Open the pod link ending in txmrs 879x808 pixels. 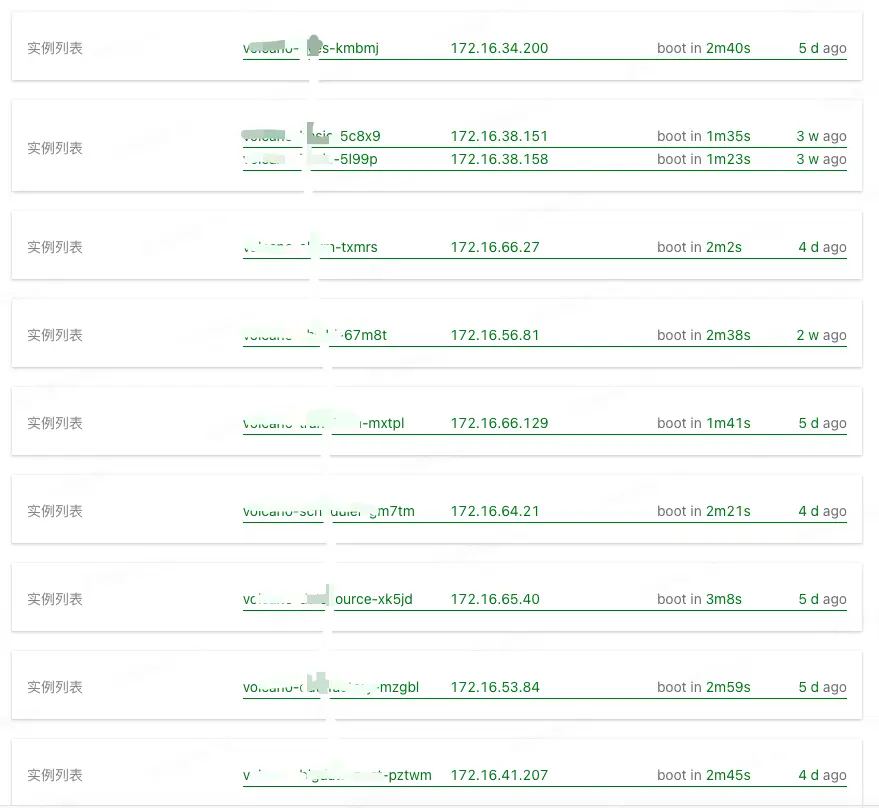[311, 247]
